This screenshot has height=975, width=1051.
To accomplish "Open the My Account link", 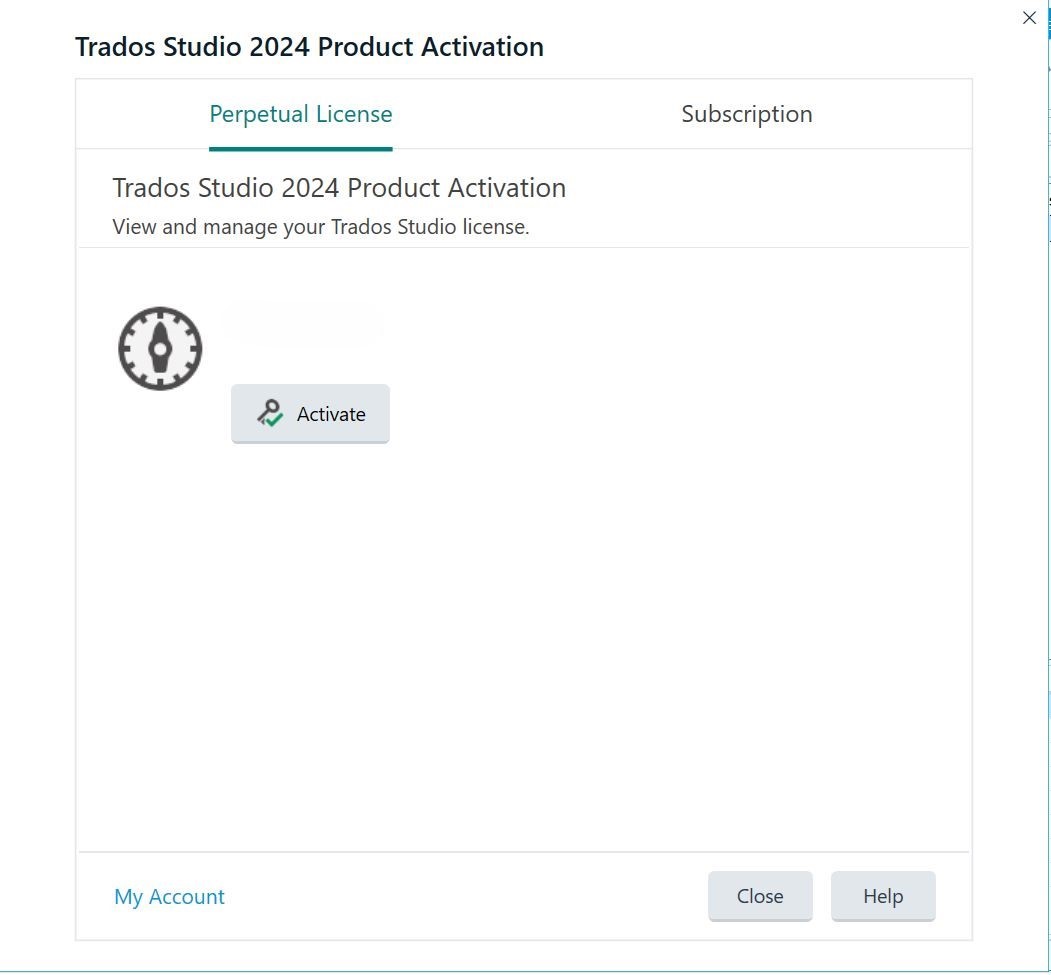I will pos(169,897).
